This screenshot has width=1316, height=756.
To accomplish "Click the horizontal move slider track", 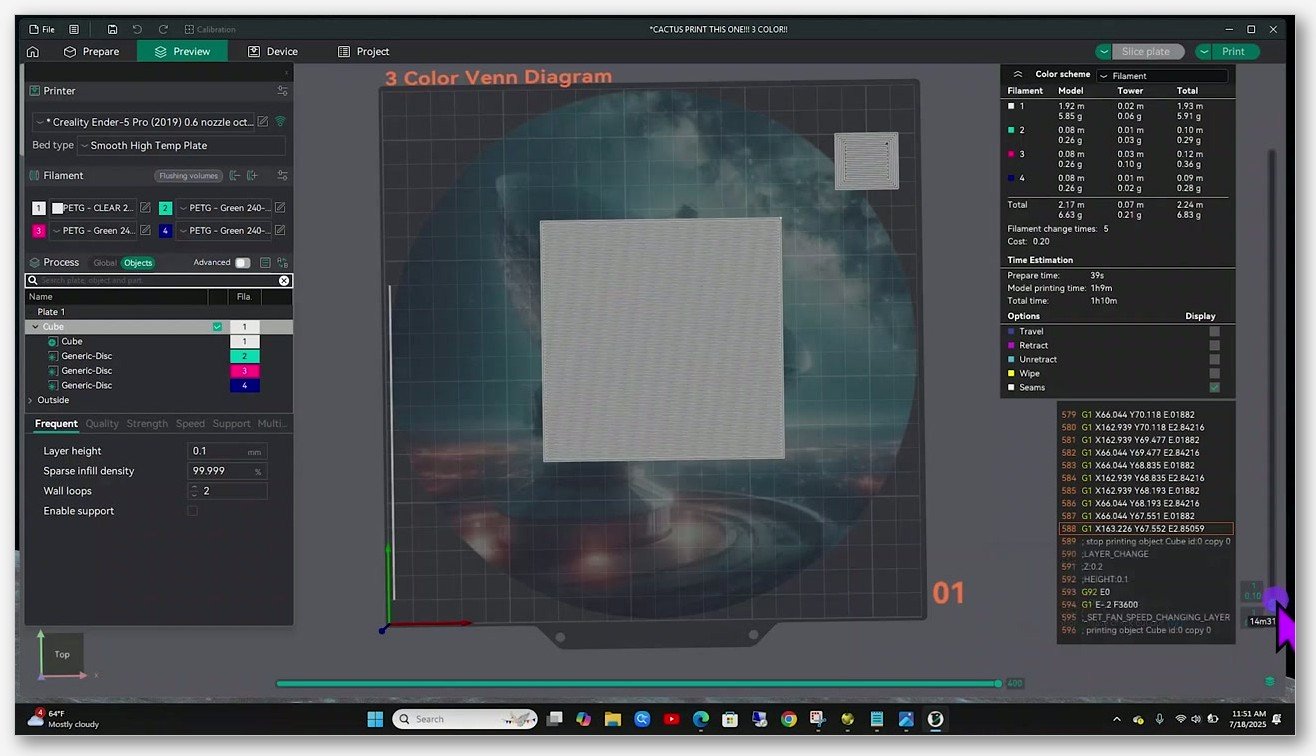I will pyautogui.click(x=636, y=684).
